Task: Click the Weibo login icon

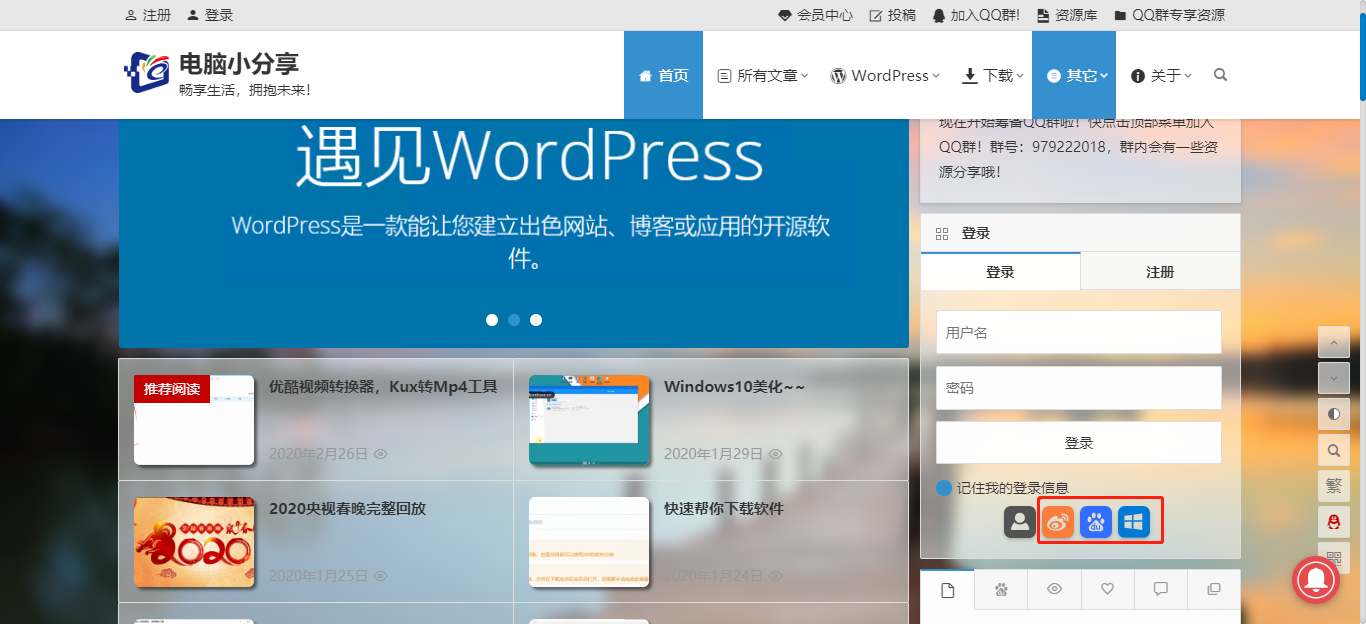Action: tap(1058, 521)
